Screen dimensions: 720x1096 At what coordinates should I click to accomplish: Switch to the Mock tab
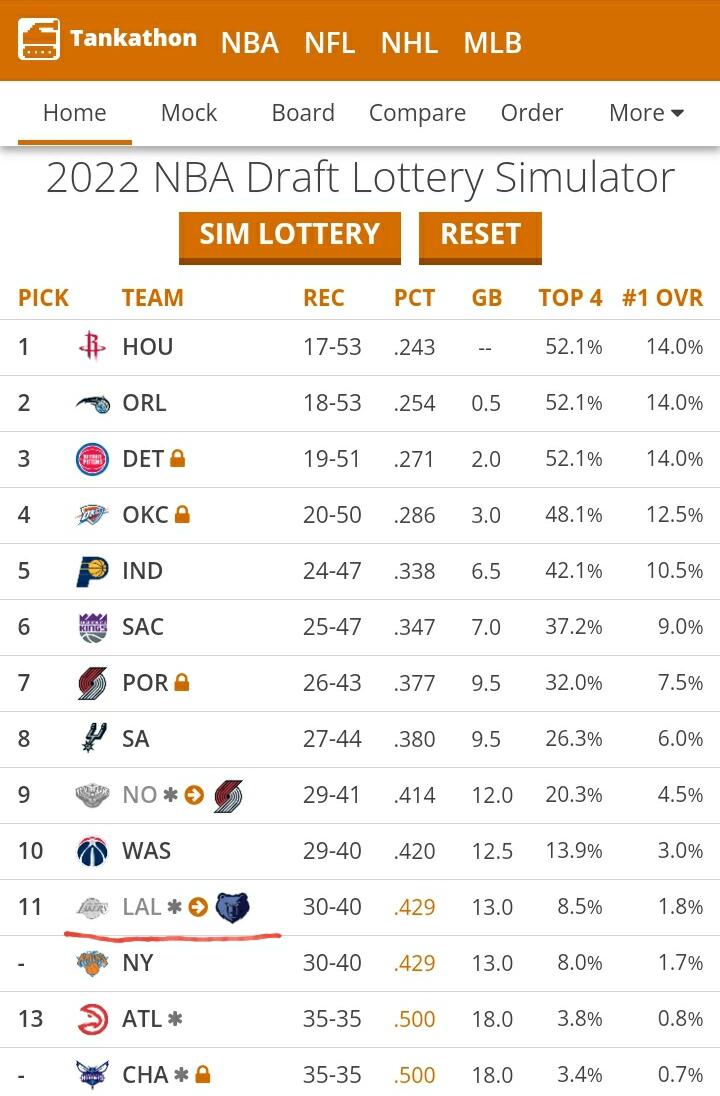[x=189, y=113]
